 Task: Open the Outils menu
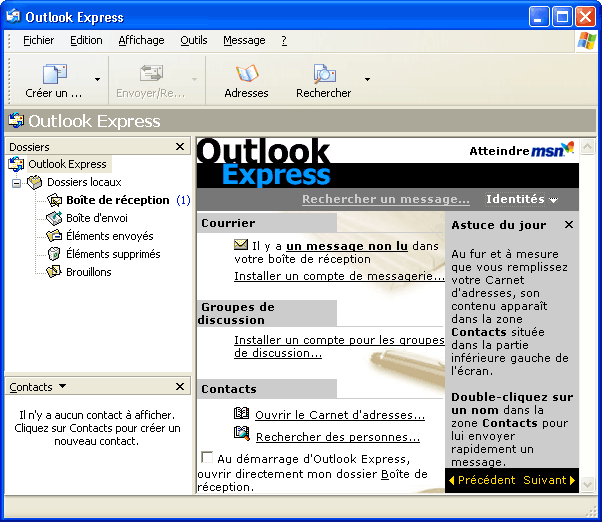tap(194, 40)
